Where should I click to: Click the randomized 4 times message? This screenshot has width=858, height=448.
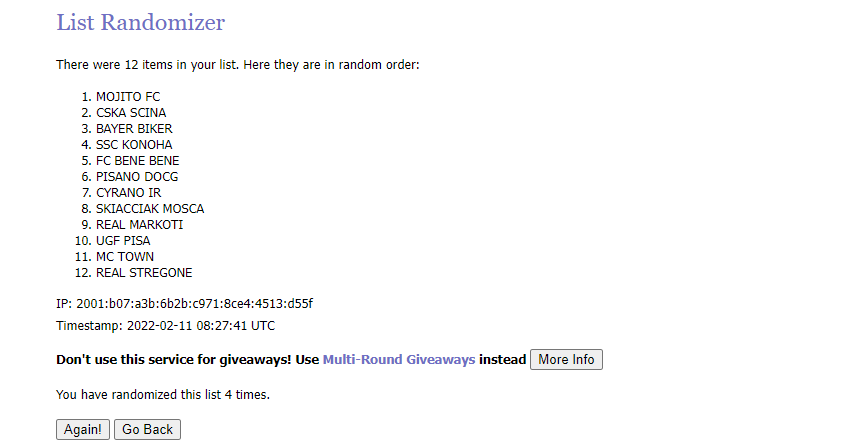pos(163,395)
